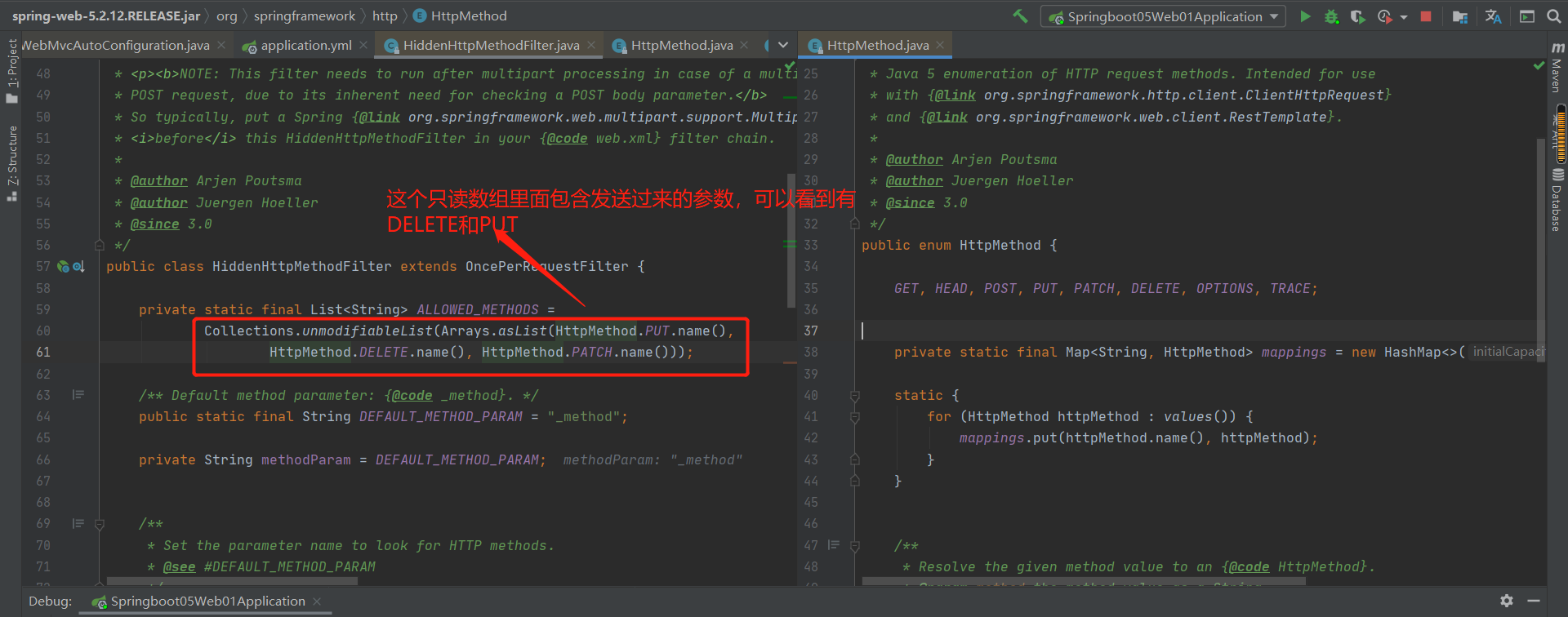The width and height of the screenshot is (1568, 617).
Task: Open the Maven tool window
Action: pyautogui.click(x=1557, y=68)
